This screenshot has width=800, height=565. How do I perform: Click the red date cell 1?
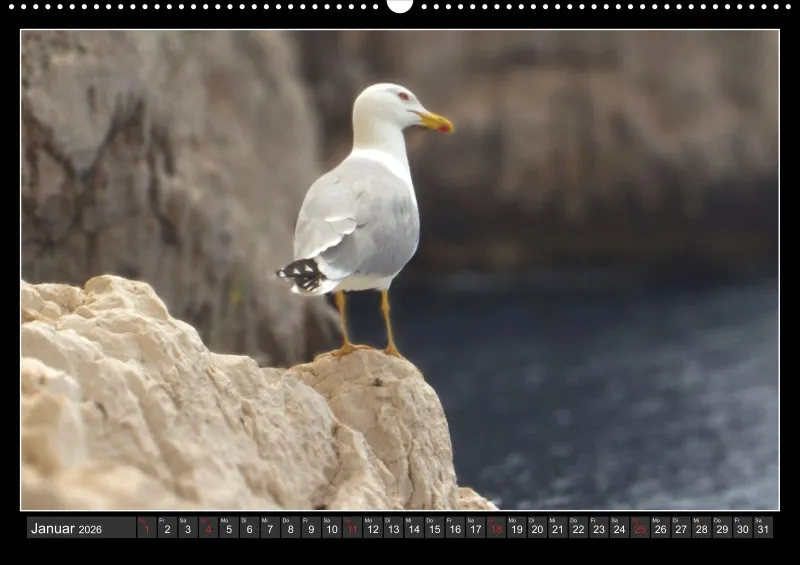coord(147,528)
